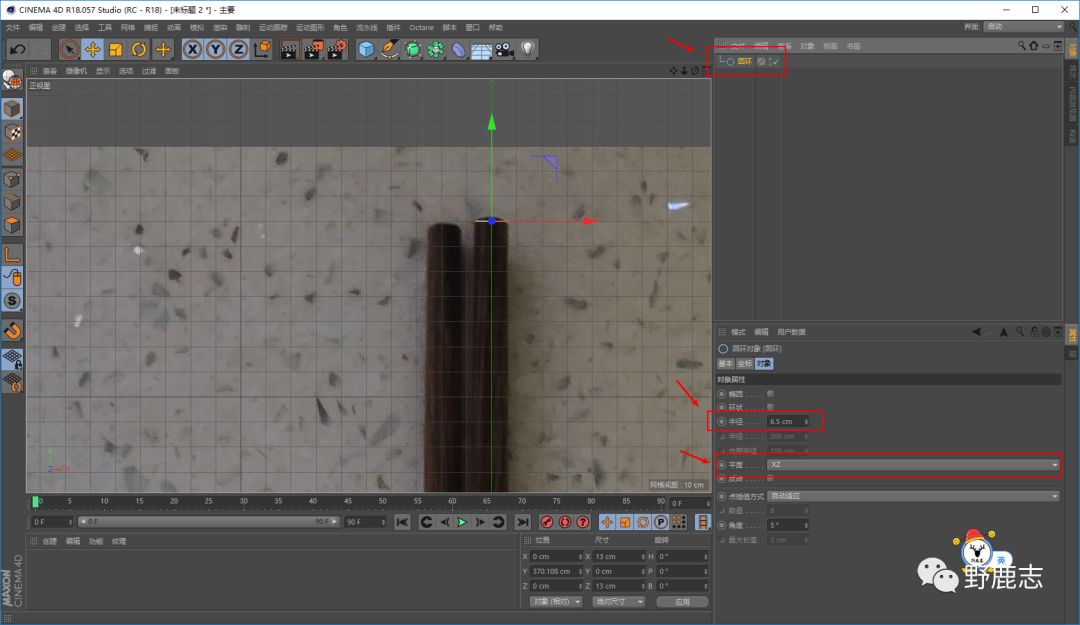Open the 对象 (相对) coordinate mode dropdown
Viewport: 1080px width, 625px height.
point(555,602)
